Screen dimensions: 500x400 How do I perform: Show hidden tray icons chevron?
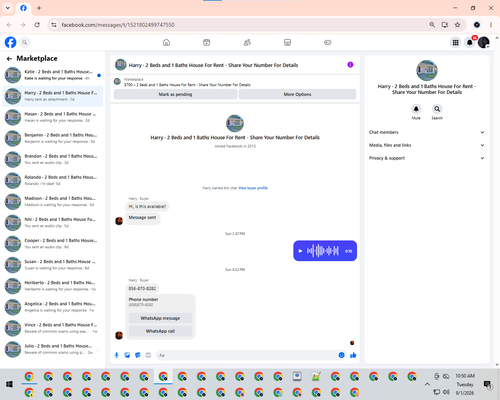pos(427,384)
